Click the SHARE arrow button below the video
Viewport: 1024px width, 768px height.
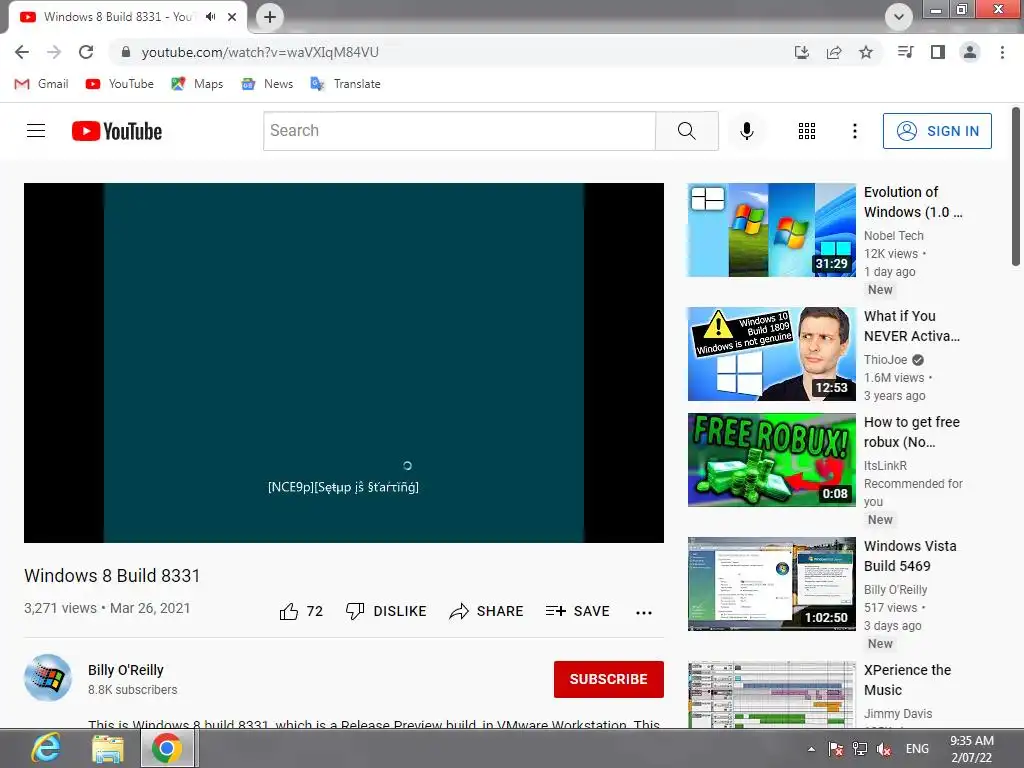(x=487, y=611)
